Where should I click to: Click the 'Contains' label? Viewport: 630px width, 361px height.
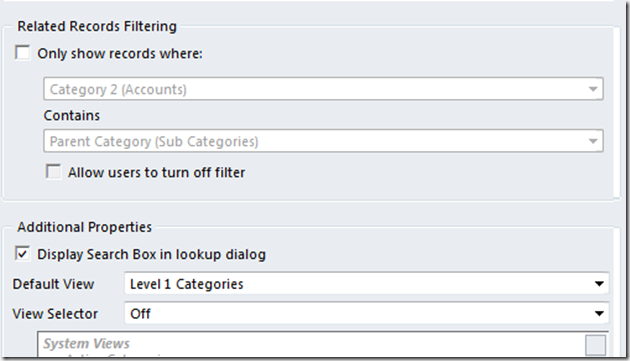click(x=72, y=116)
